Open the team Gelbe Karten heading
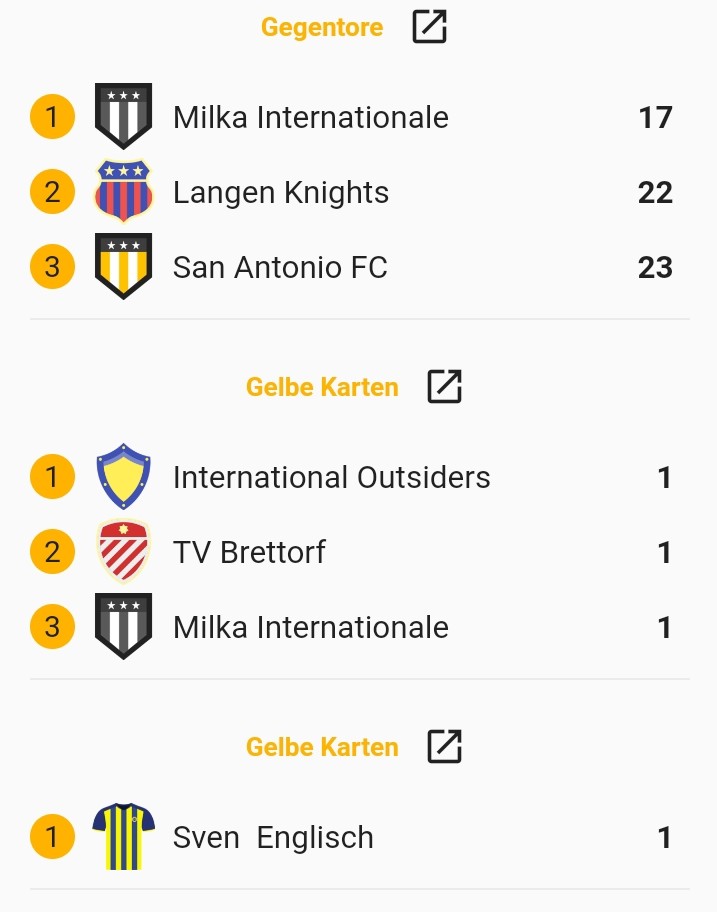Screen dimensions: 717x912 tap(322, 387)
